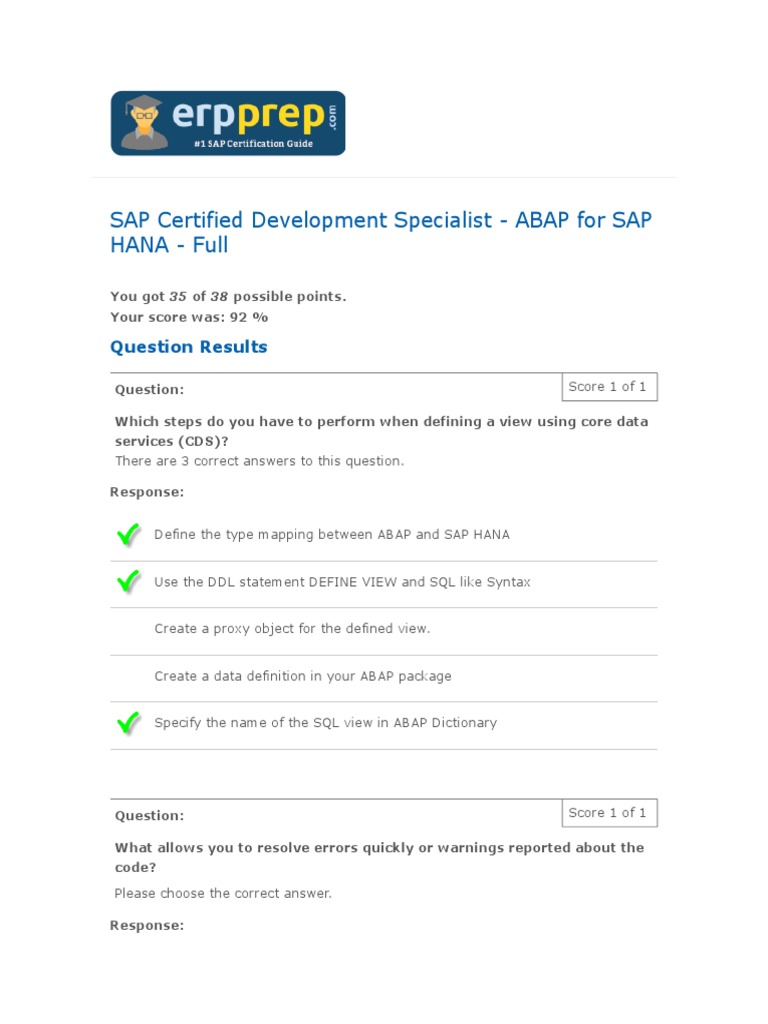Click the 'Your score was: 92 %' line
The image size is (768, 1024).
[189, 317]
